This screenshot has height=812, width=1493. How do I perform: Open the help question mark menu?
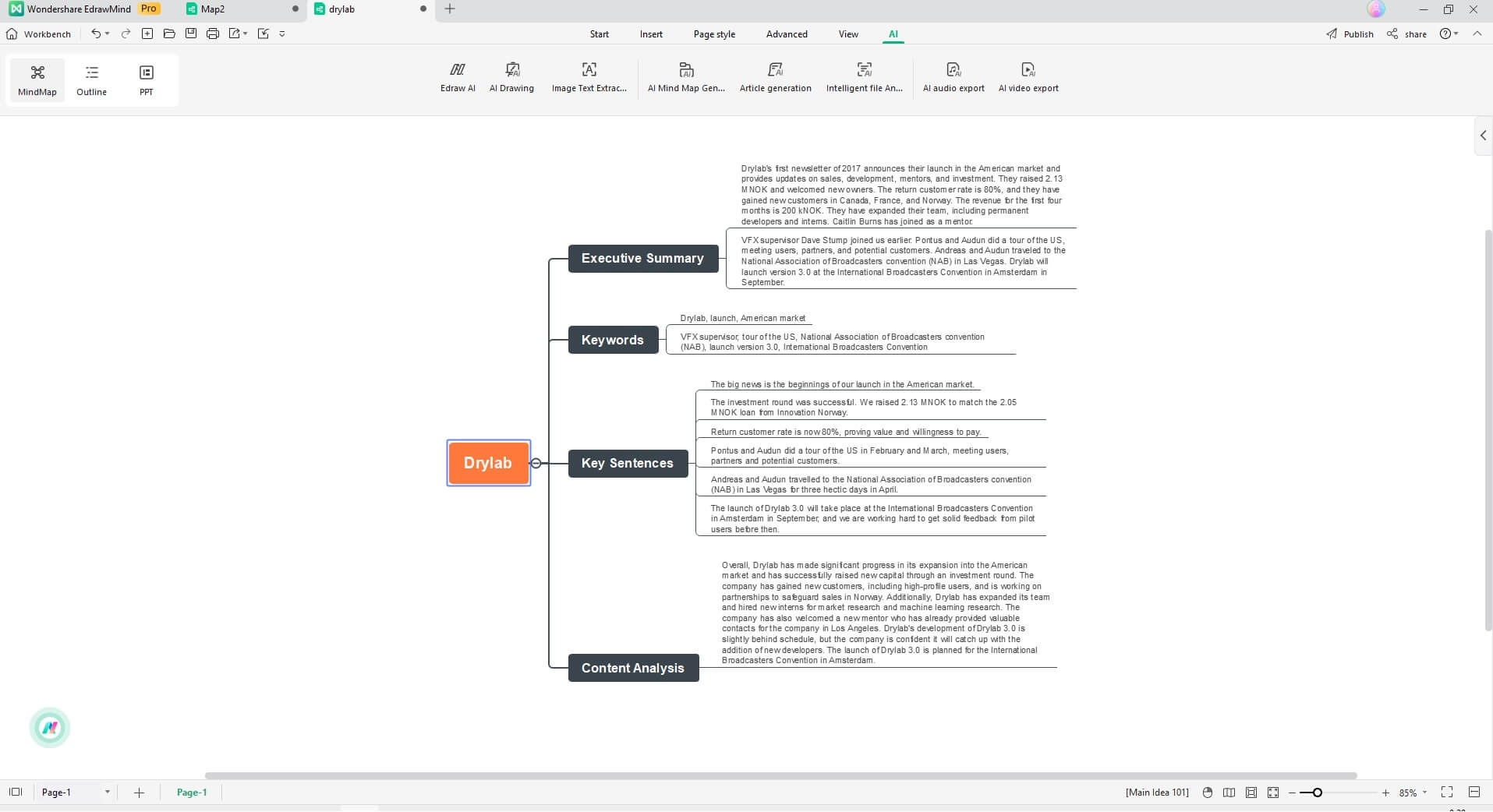point(1446,34)
